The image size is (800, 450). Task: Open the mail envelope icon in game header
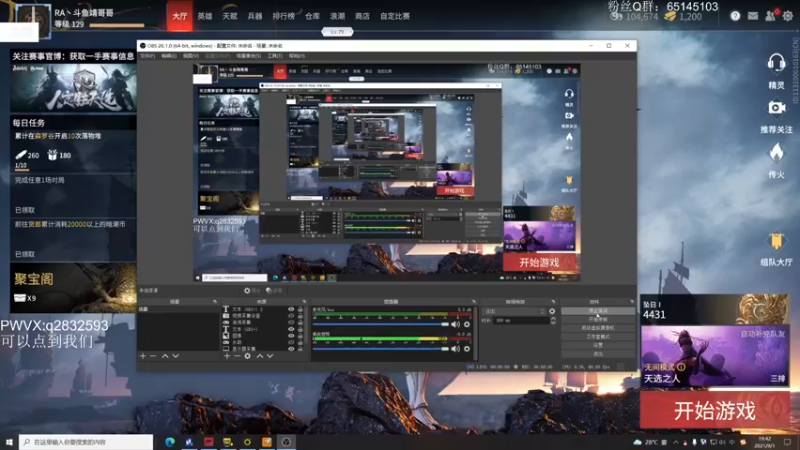pyautogui.click(x=753, y=16)
